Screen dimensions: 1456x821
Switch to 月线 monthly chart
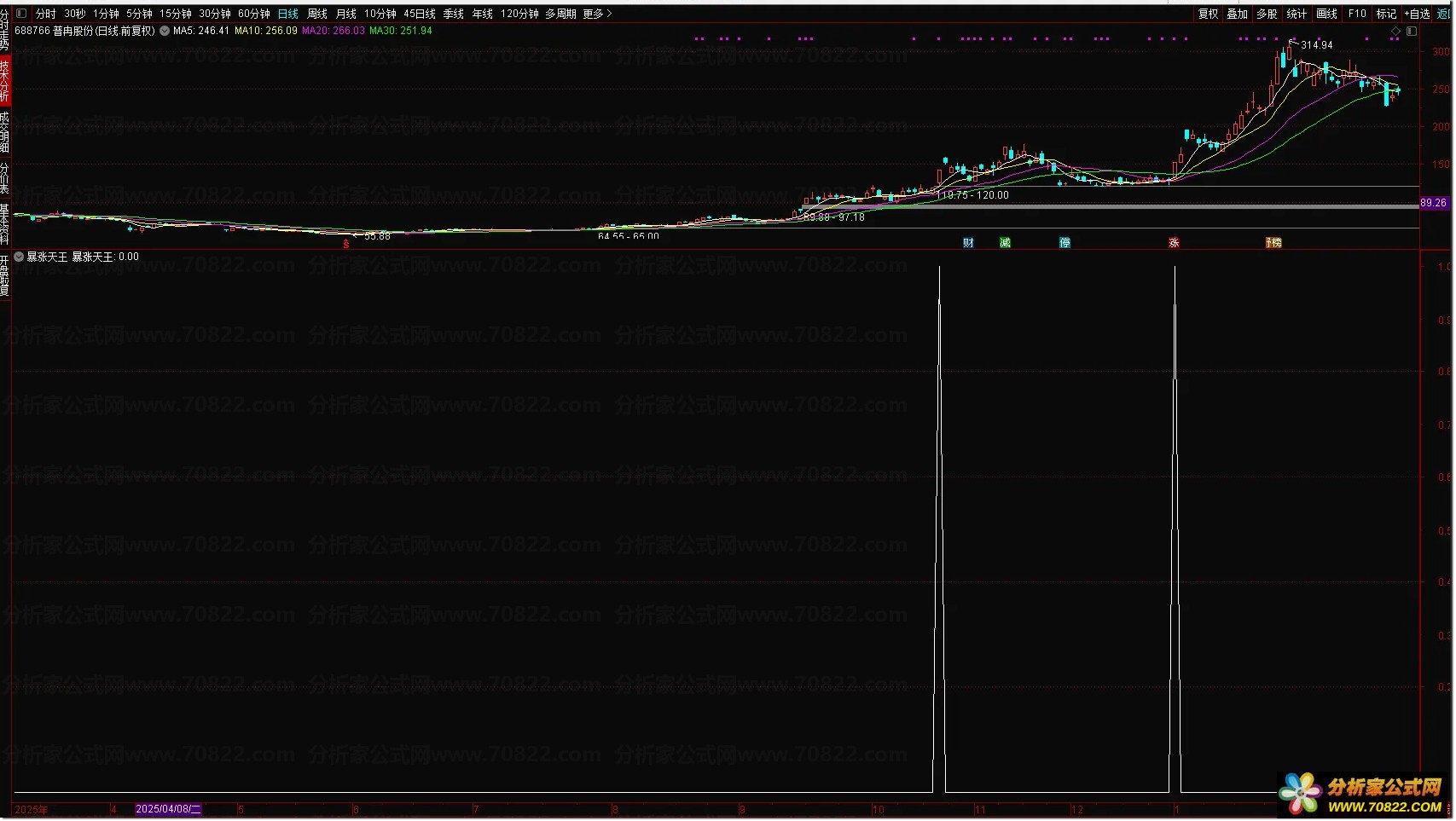point(346,14)
